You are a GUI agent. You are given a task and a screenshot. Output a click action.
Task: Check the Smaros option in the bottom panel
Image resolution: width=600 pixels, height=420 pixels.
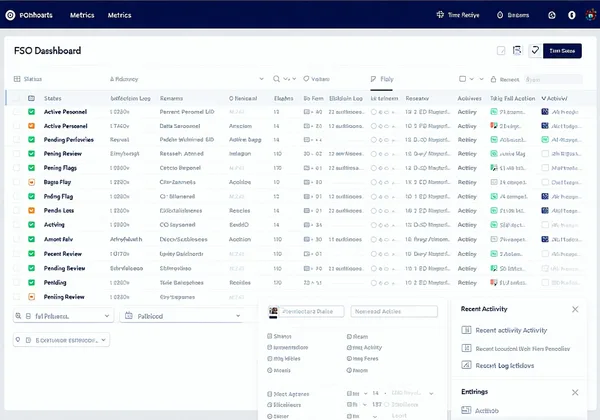269,336
